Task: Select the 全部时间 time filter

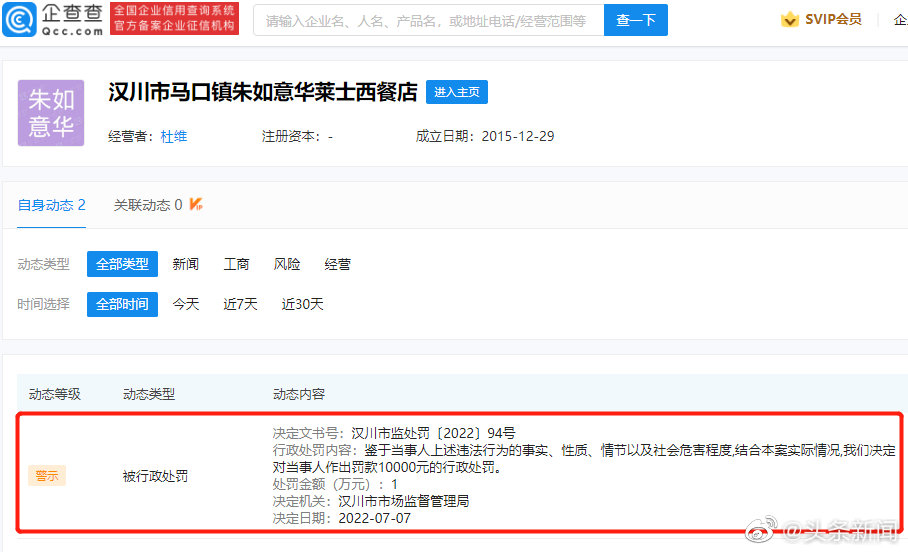Action: click(x=122, y=304)
